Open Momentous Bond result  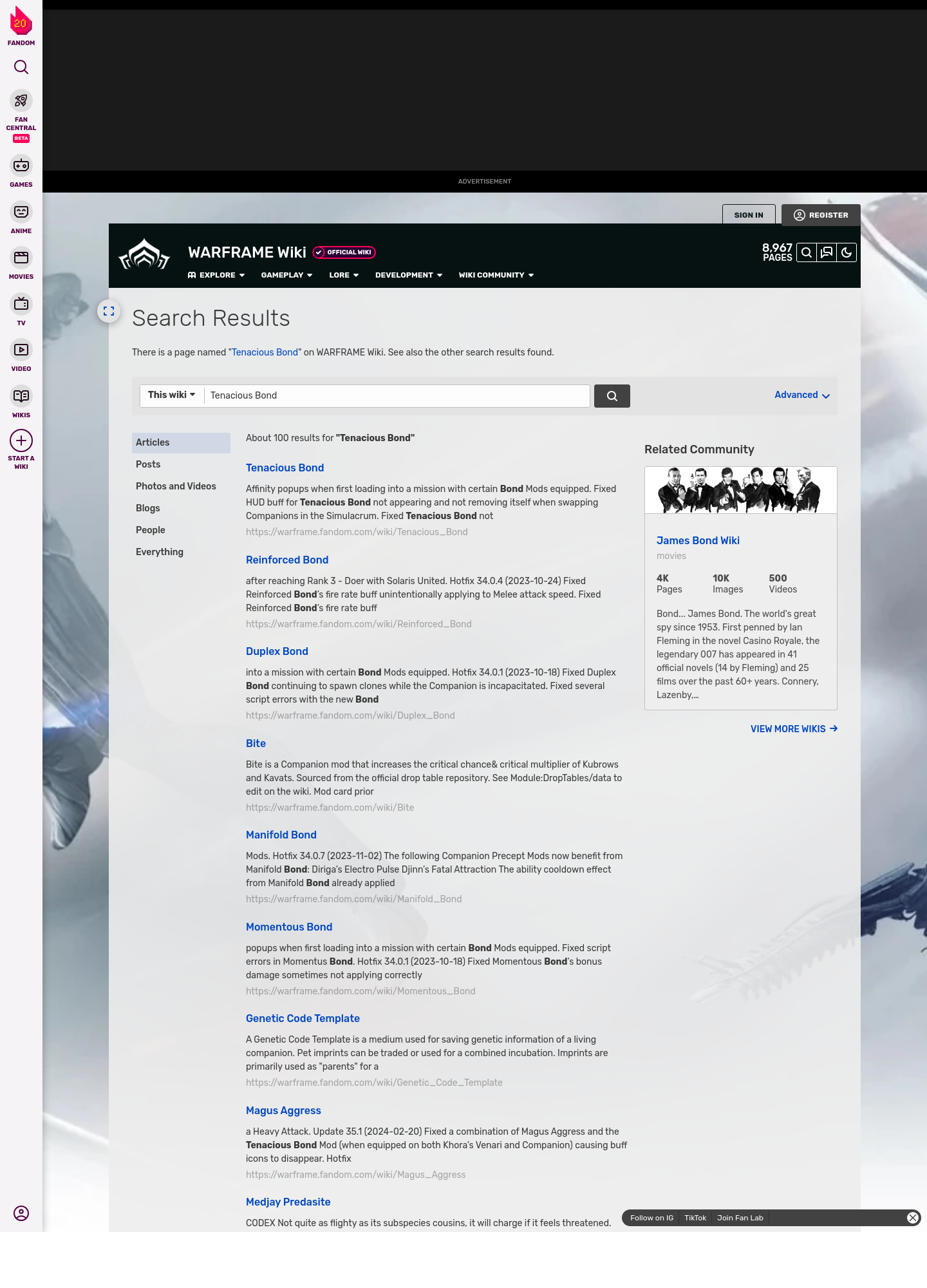click(289, 927)
